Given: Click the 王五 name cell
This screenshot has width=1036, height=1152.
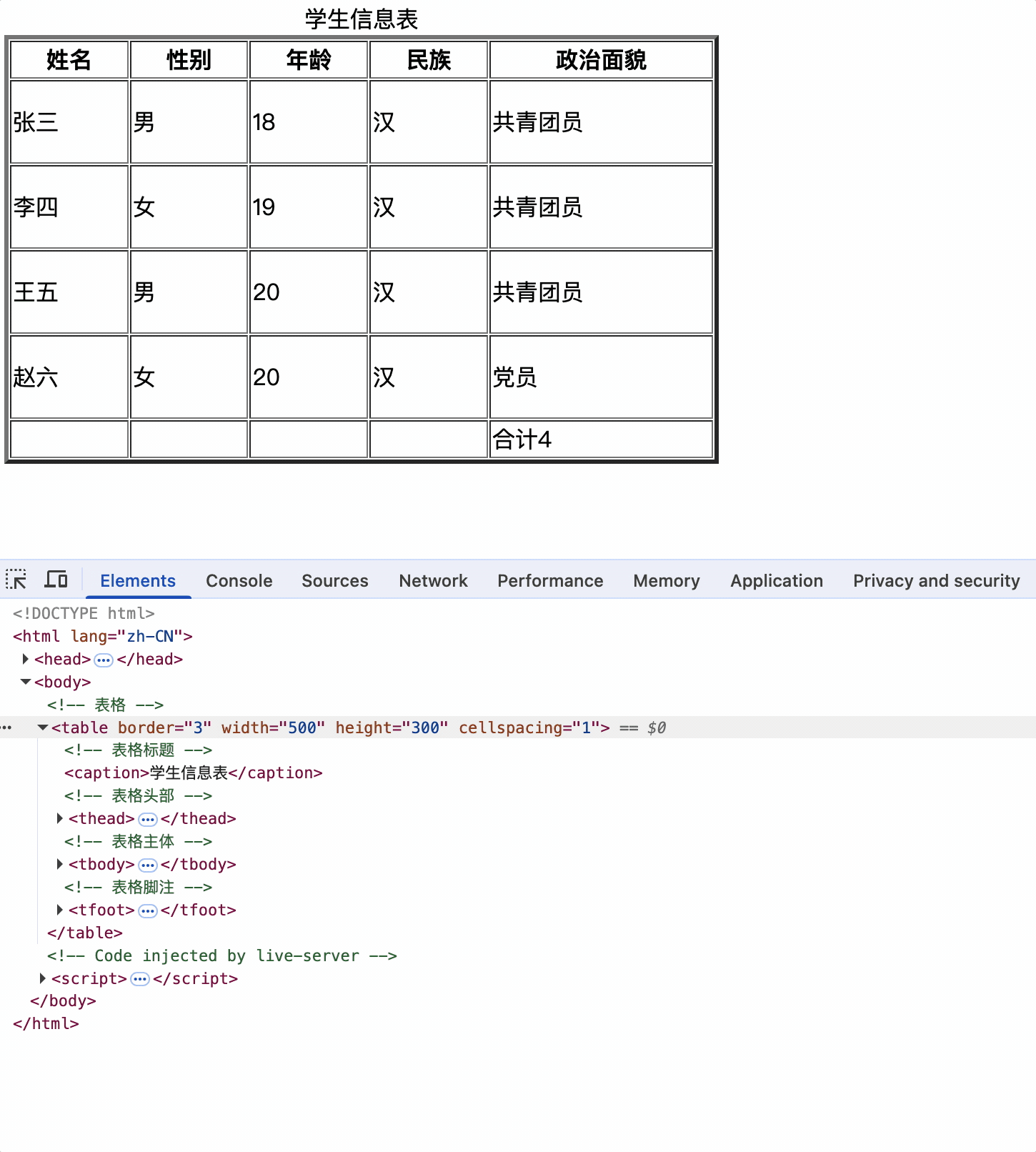Looking at the screenshot, I should tap(69, 292).
